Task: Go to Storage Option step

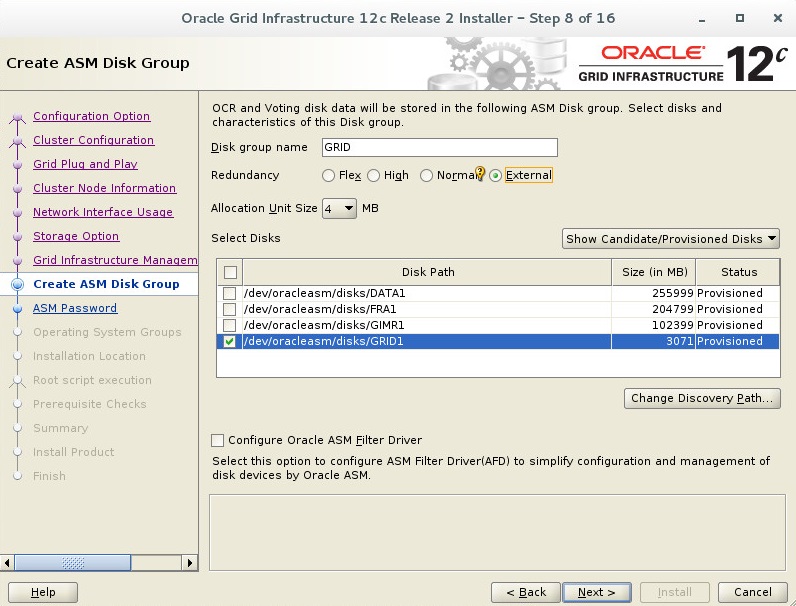Action: coord(76,237)
